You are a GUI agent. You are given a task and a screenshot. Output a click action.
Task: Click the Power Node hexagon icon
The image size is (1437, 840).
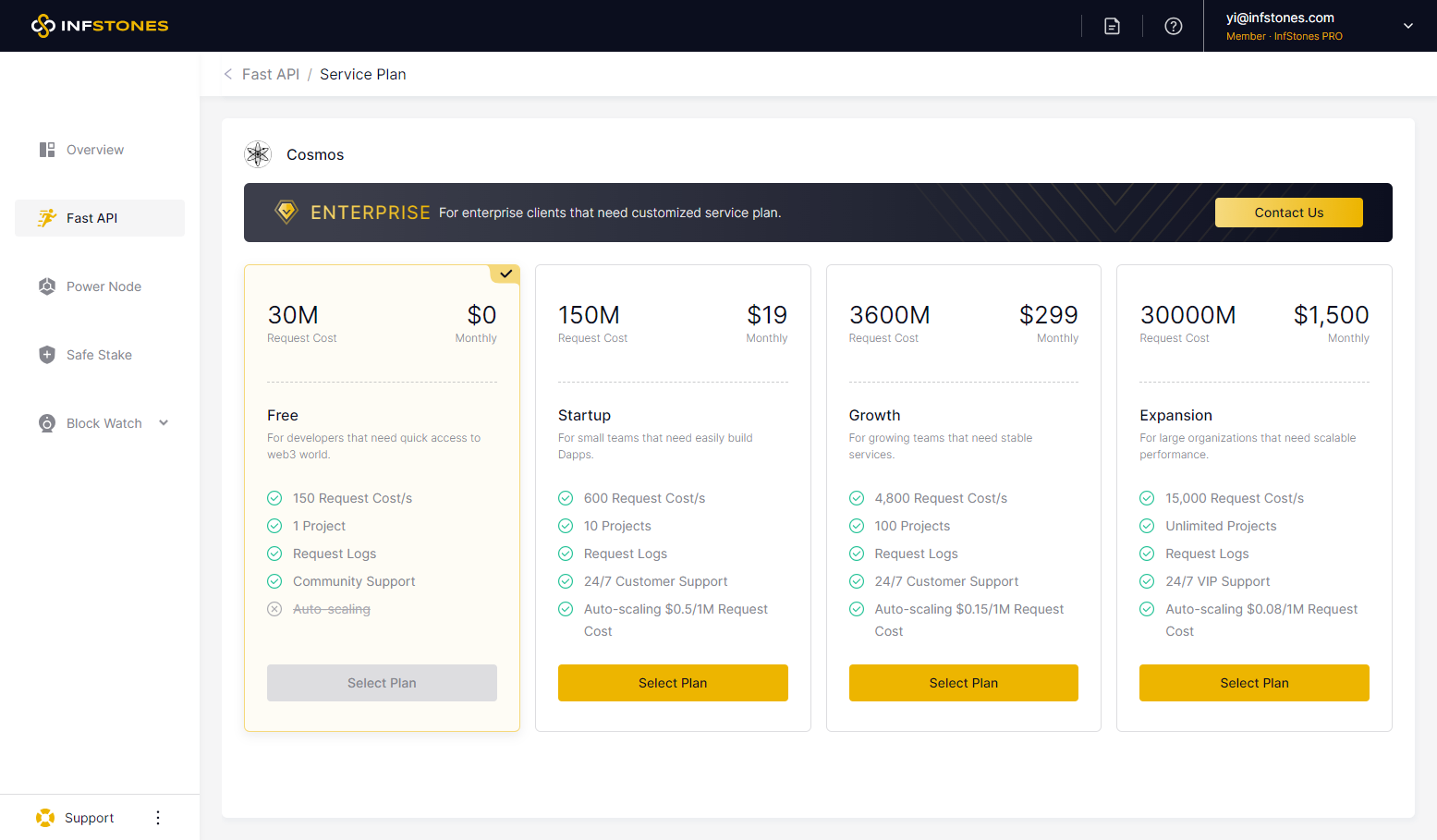pos(47,286)
